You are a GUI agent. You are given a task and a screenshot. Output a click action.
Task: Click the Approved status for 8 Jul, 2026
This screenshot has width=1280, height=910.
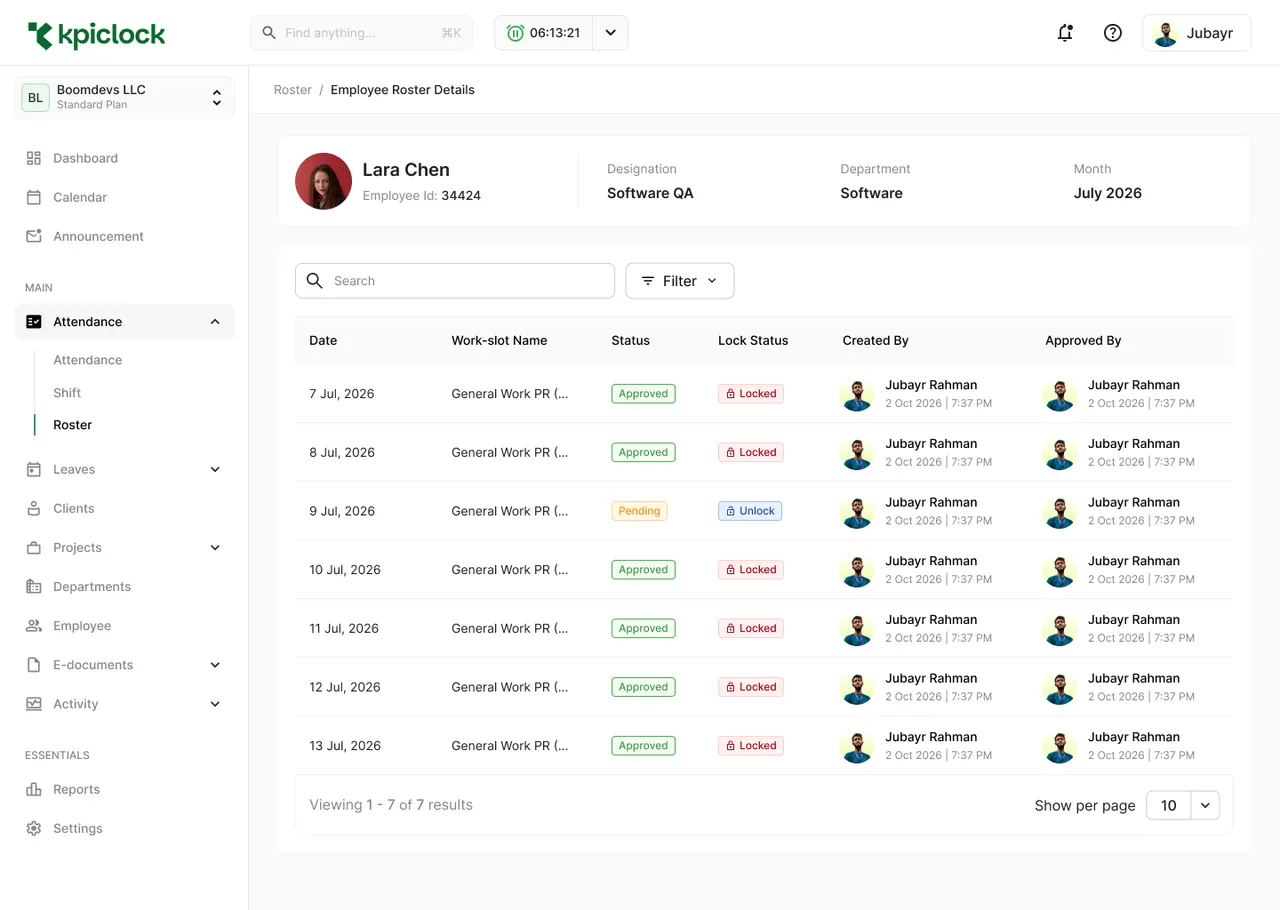pyautogui.click(x=643, y=452)
